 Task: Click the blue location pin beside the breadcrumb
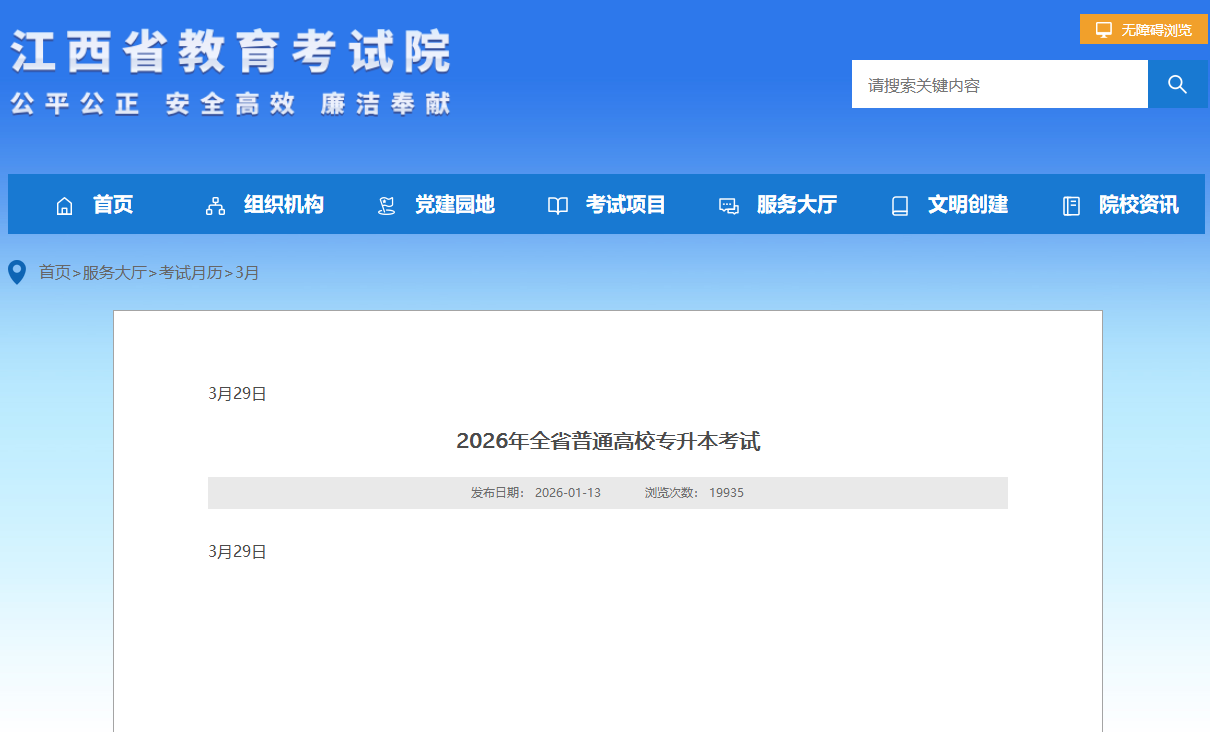[16, 271]
